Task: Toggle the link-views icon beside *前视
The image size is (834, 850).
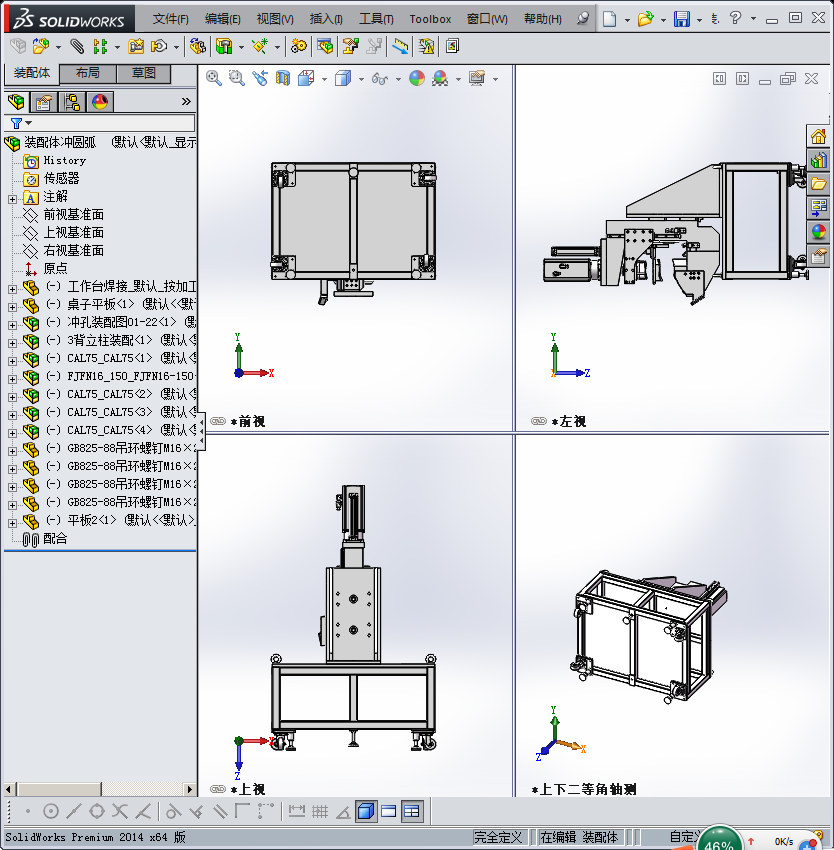Action: pyautogui.click(x=218, y=421)
